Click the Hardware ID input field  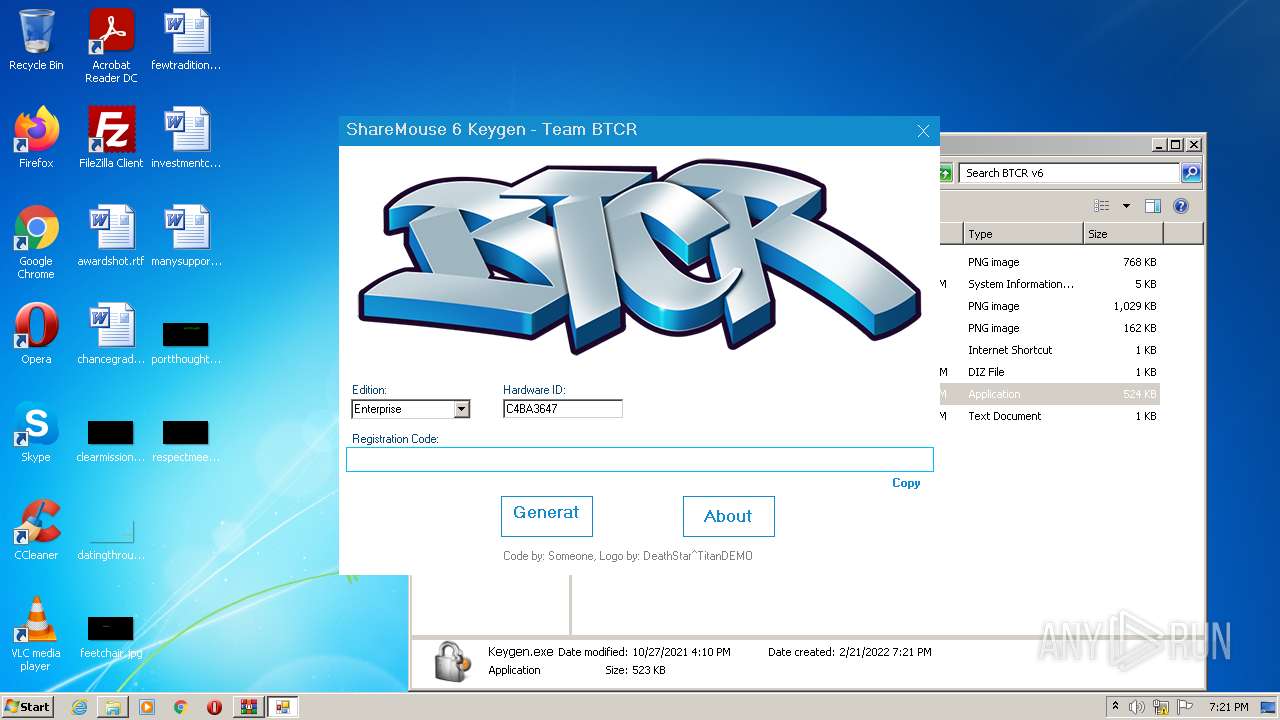563,409
